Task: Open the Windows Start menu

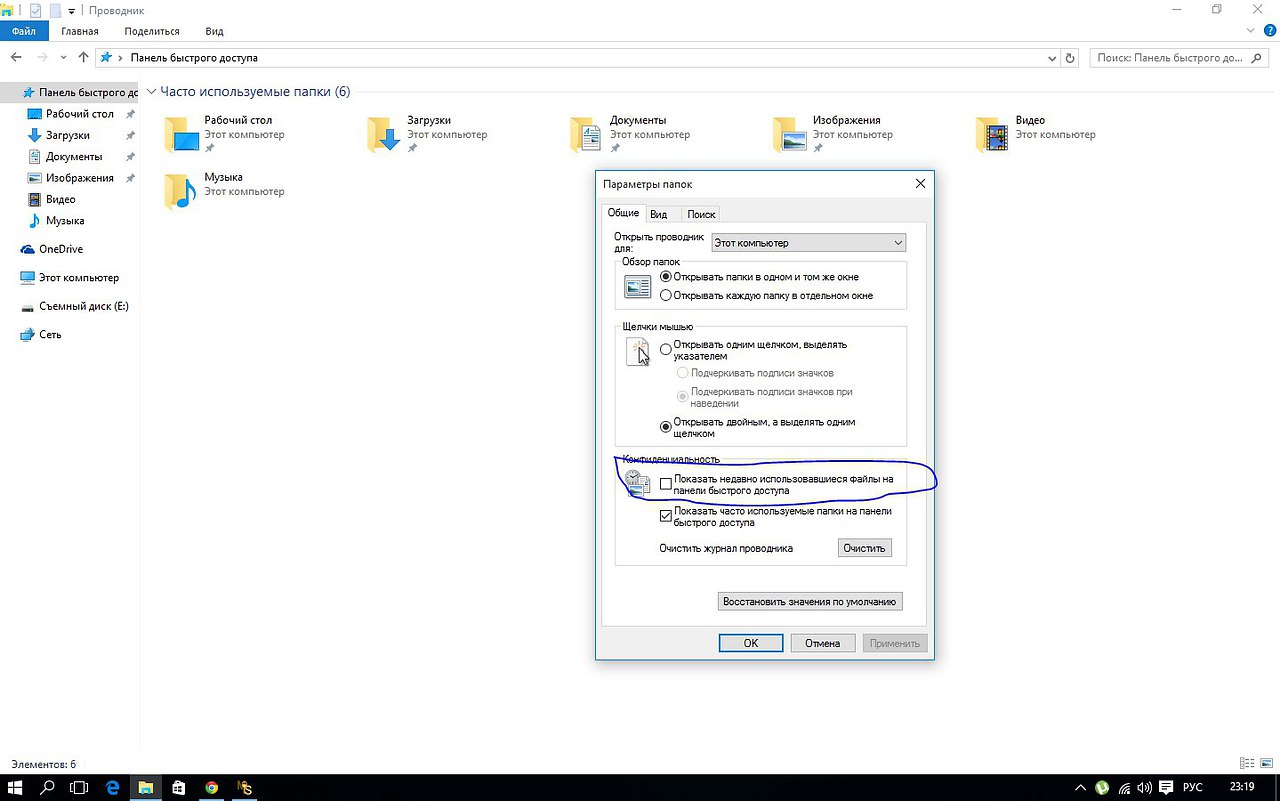Action: coord(16,787)
